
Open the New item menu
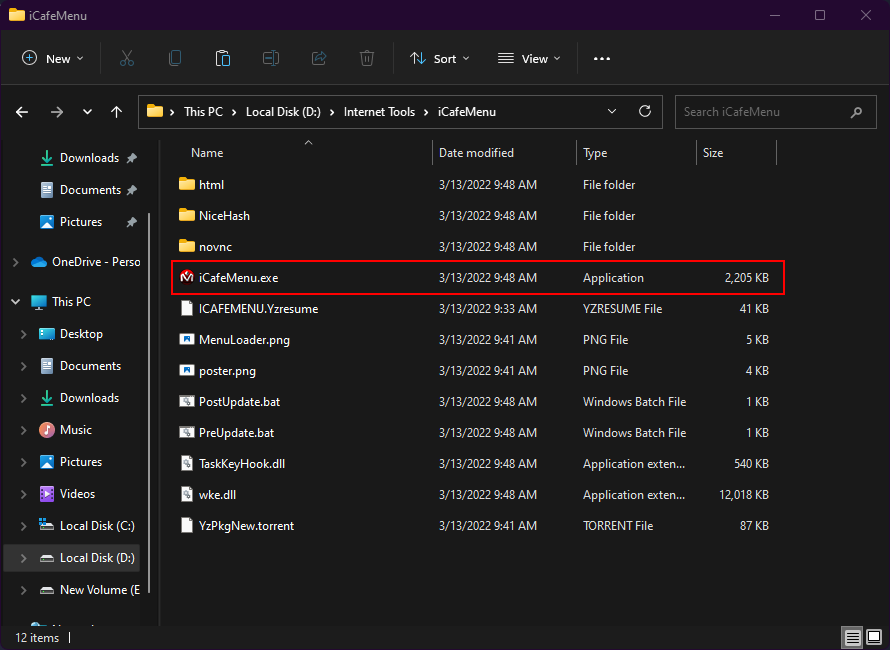tap(52, 59)
